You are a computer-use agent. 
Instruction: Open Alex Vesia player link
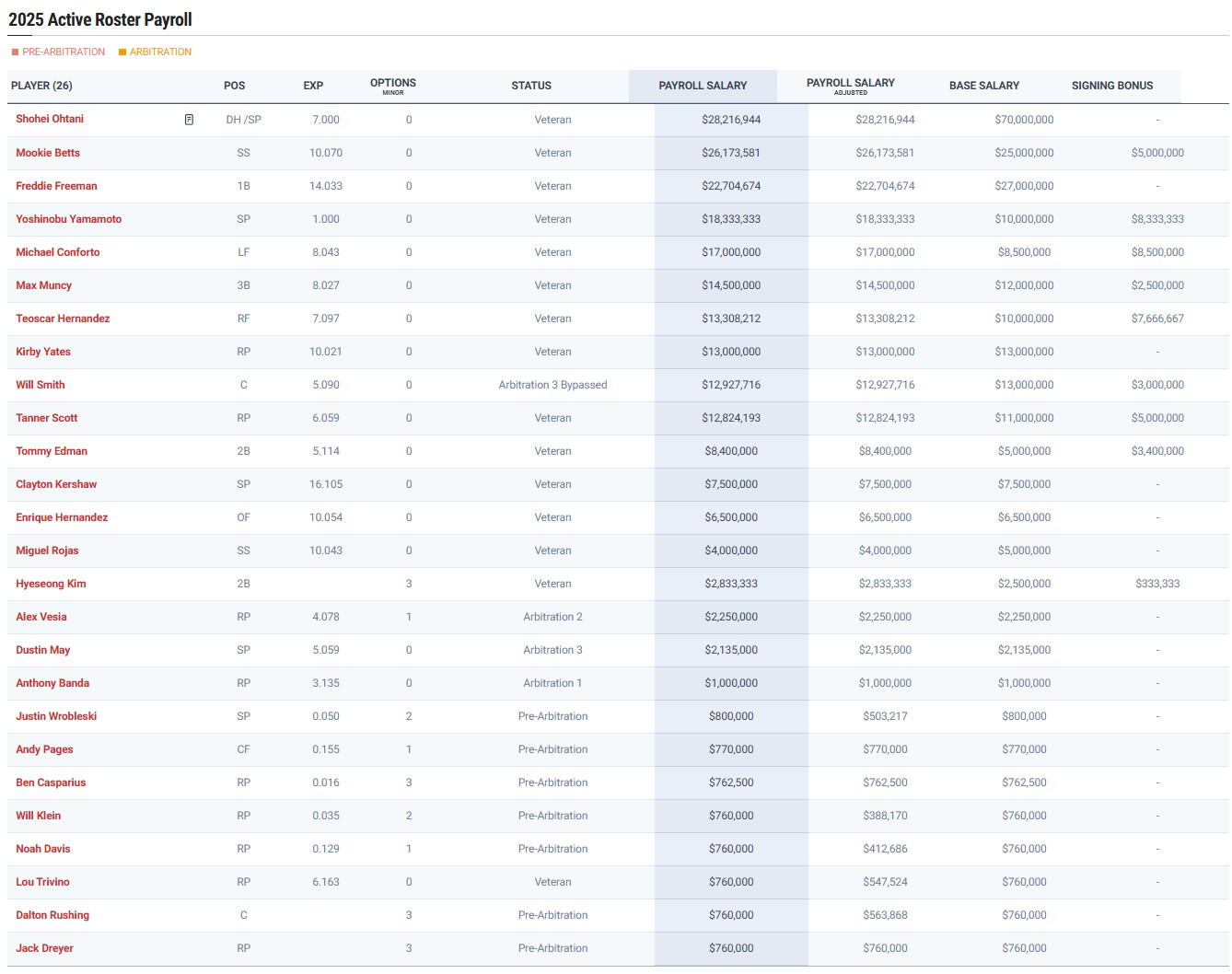click(x=41, y=617)
